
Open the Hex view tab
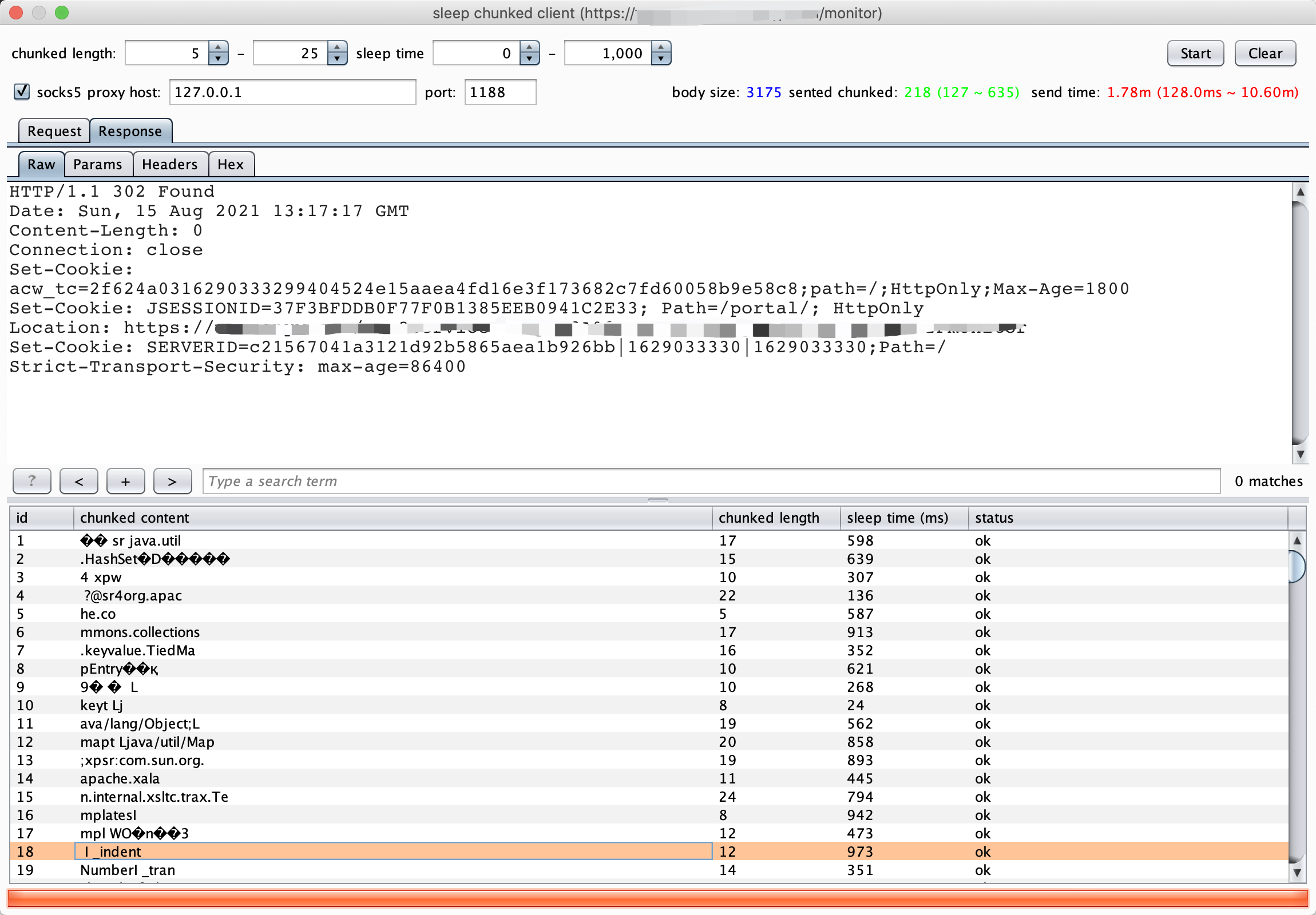click(x=231, y=165)
